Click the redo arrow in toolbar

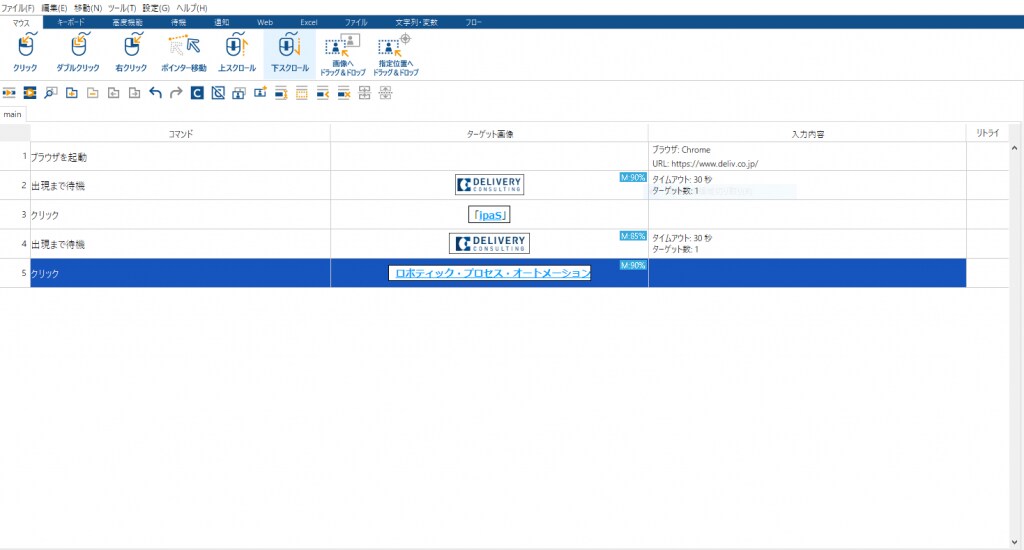[x=176, y=93]
